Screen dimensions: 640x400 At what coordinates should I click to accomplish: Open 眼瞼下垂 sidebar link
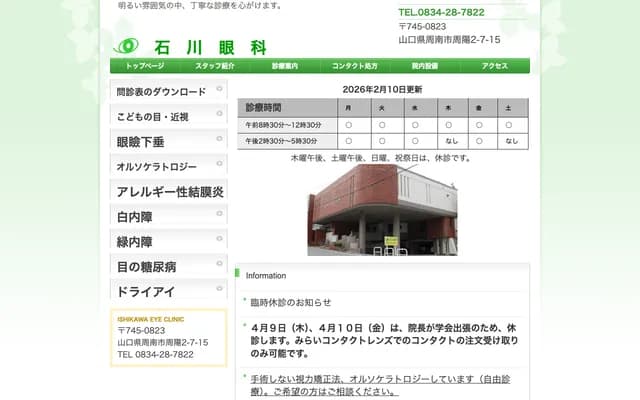(169, 141)
